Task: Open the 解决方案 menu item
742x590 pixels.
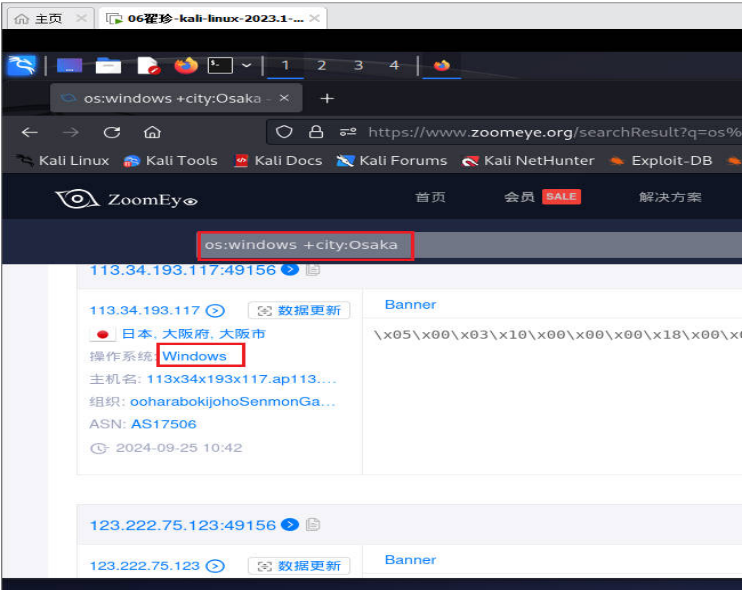Action: 670,197
